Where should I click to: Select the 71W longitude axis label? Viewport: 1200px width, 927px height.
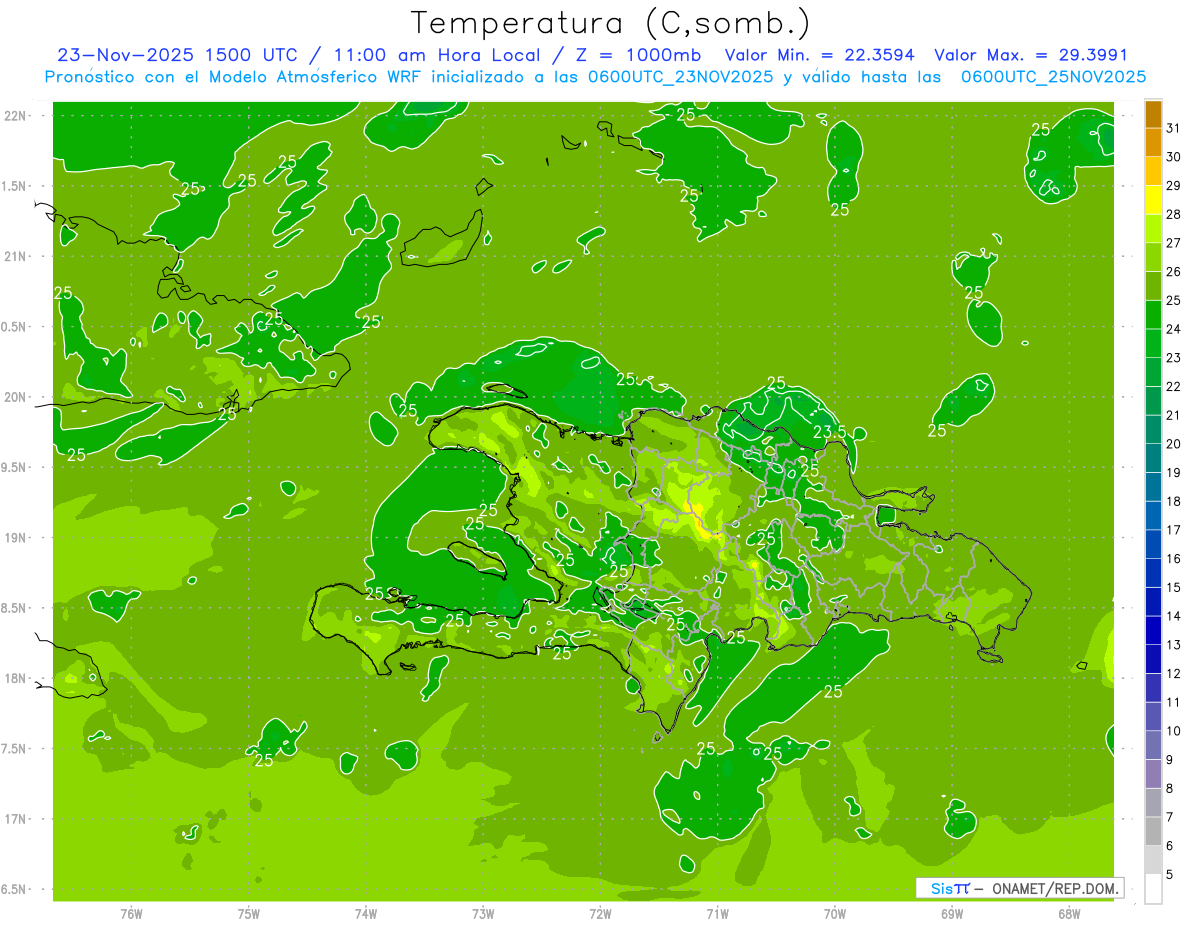pyautogui.click(x=717, y=913)
